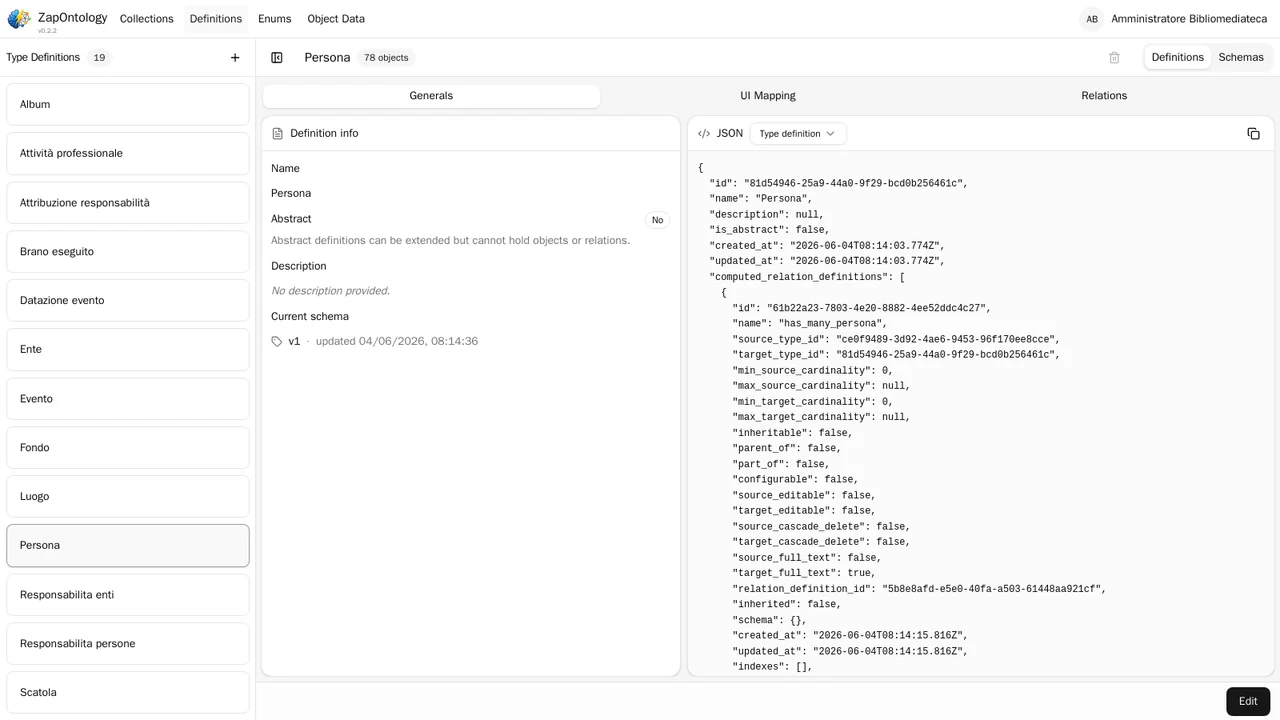Choose Datazione evento from the list
Screen dimensions: 1280x720
[128, 301]
